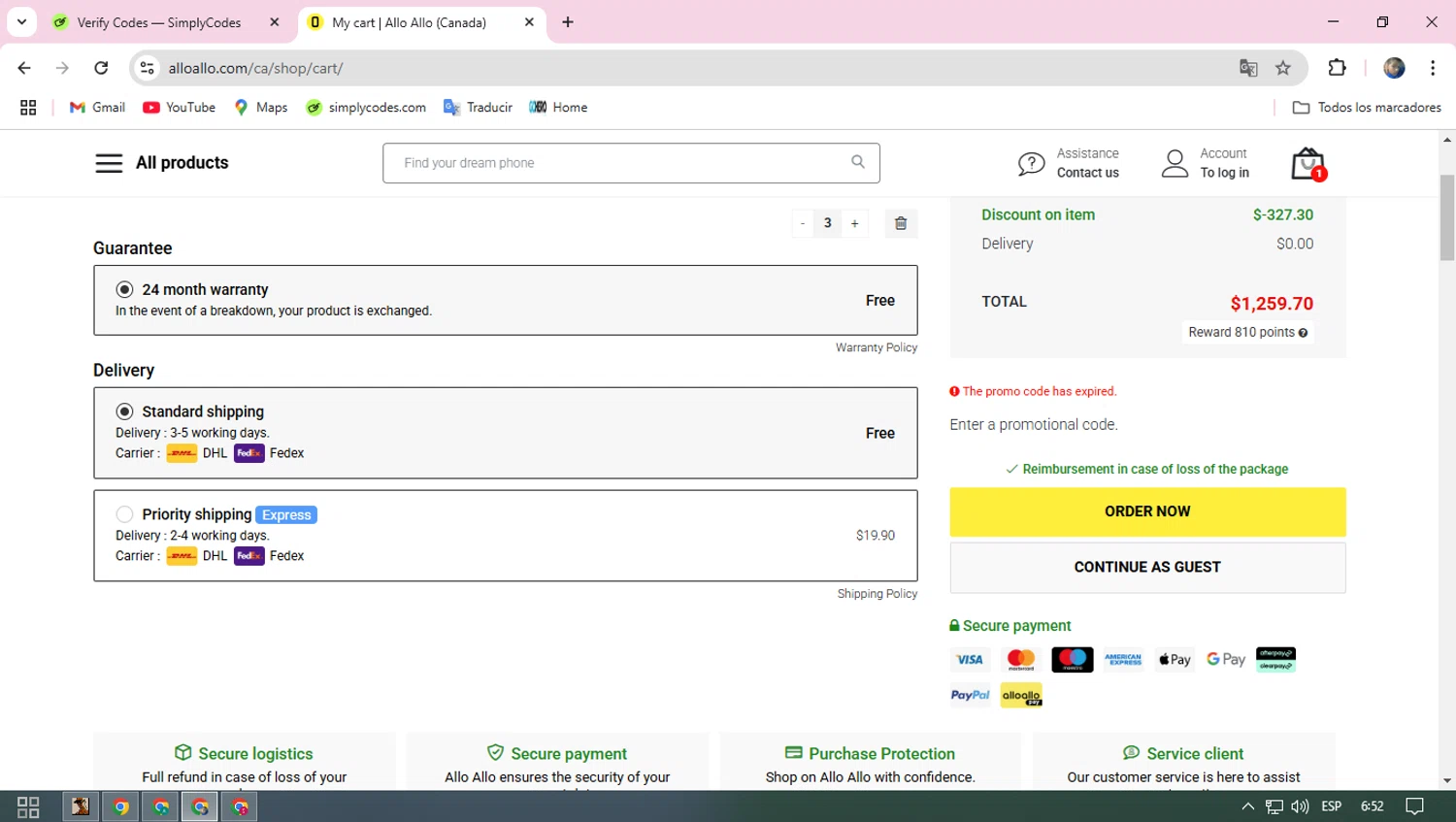
Task: Click the Google Pay logo
Action: pos(1226,660)
